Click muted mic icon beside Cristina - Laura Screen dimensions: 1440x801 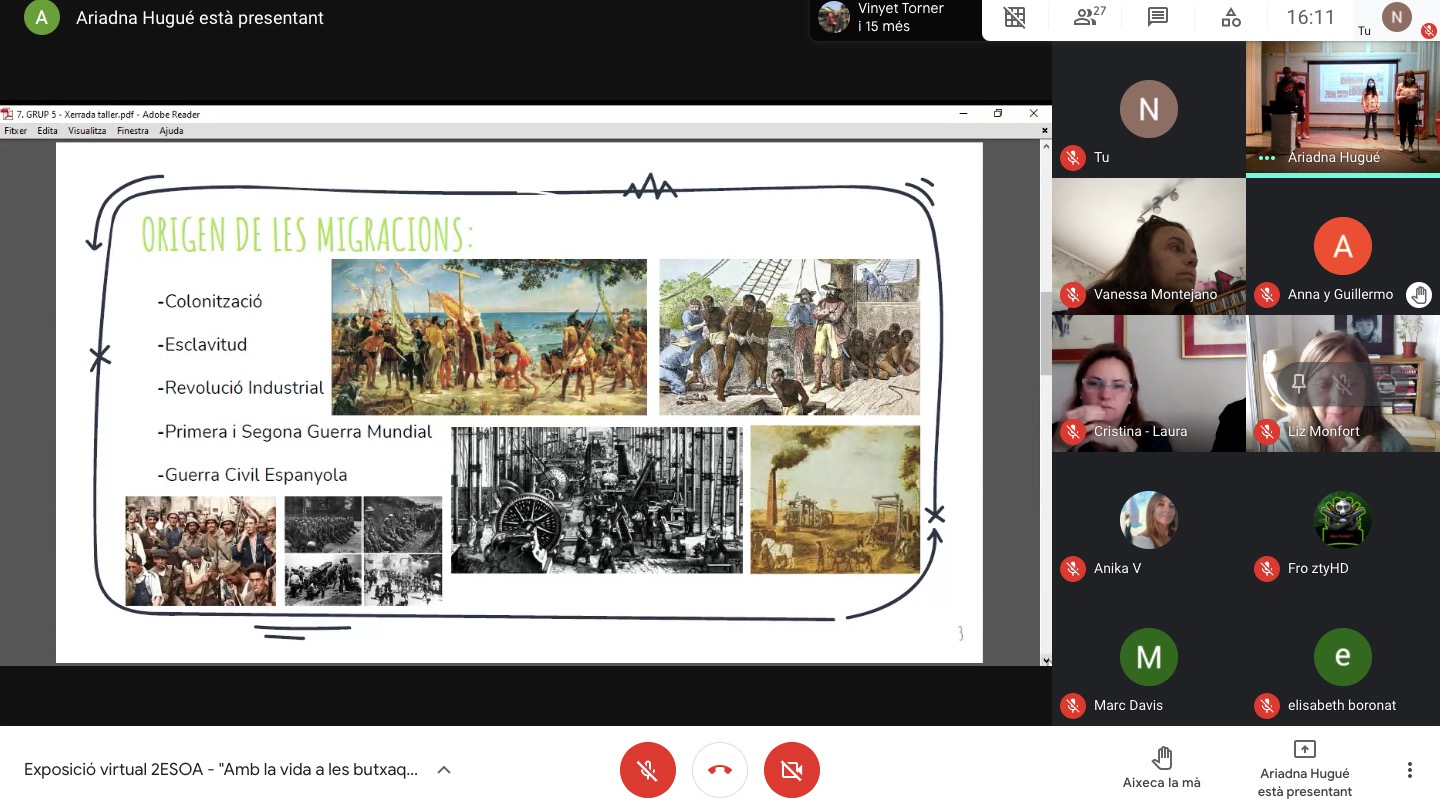click(x=1073, y=431)
